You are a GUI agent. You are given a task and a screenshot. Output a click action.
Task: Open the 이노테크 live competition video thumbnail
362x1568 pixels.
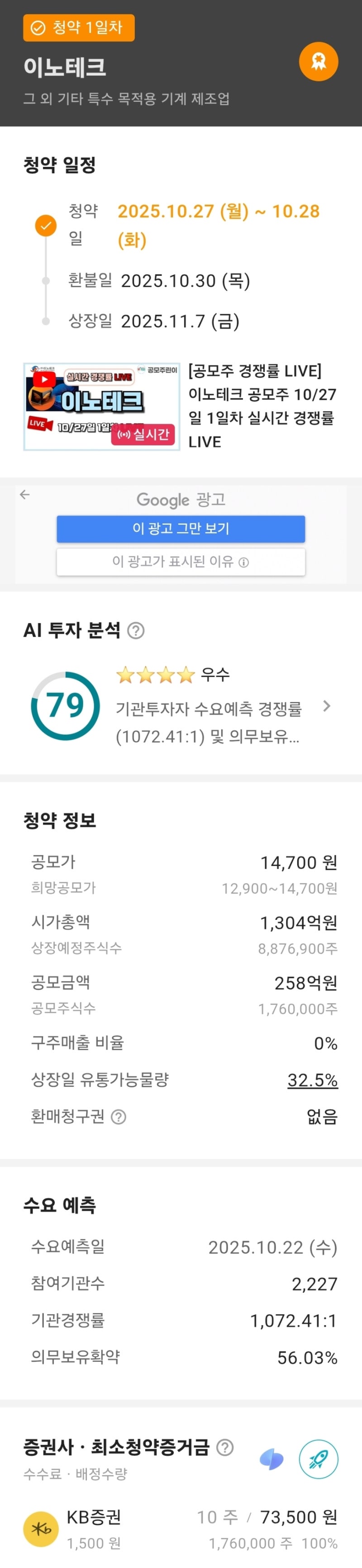coord(102,407)
